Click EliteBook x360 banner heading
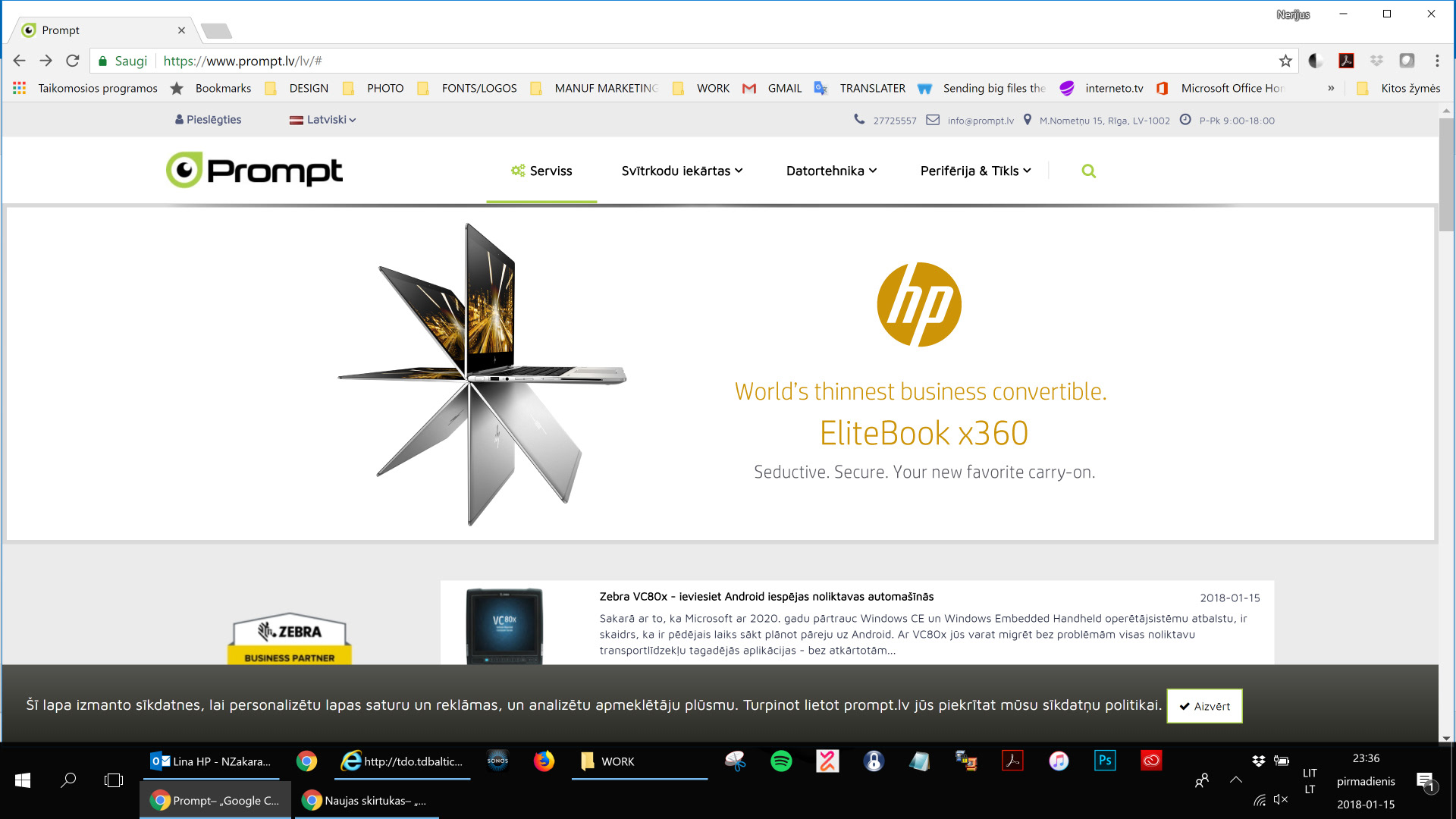 (924, 434)
